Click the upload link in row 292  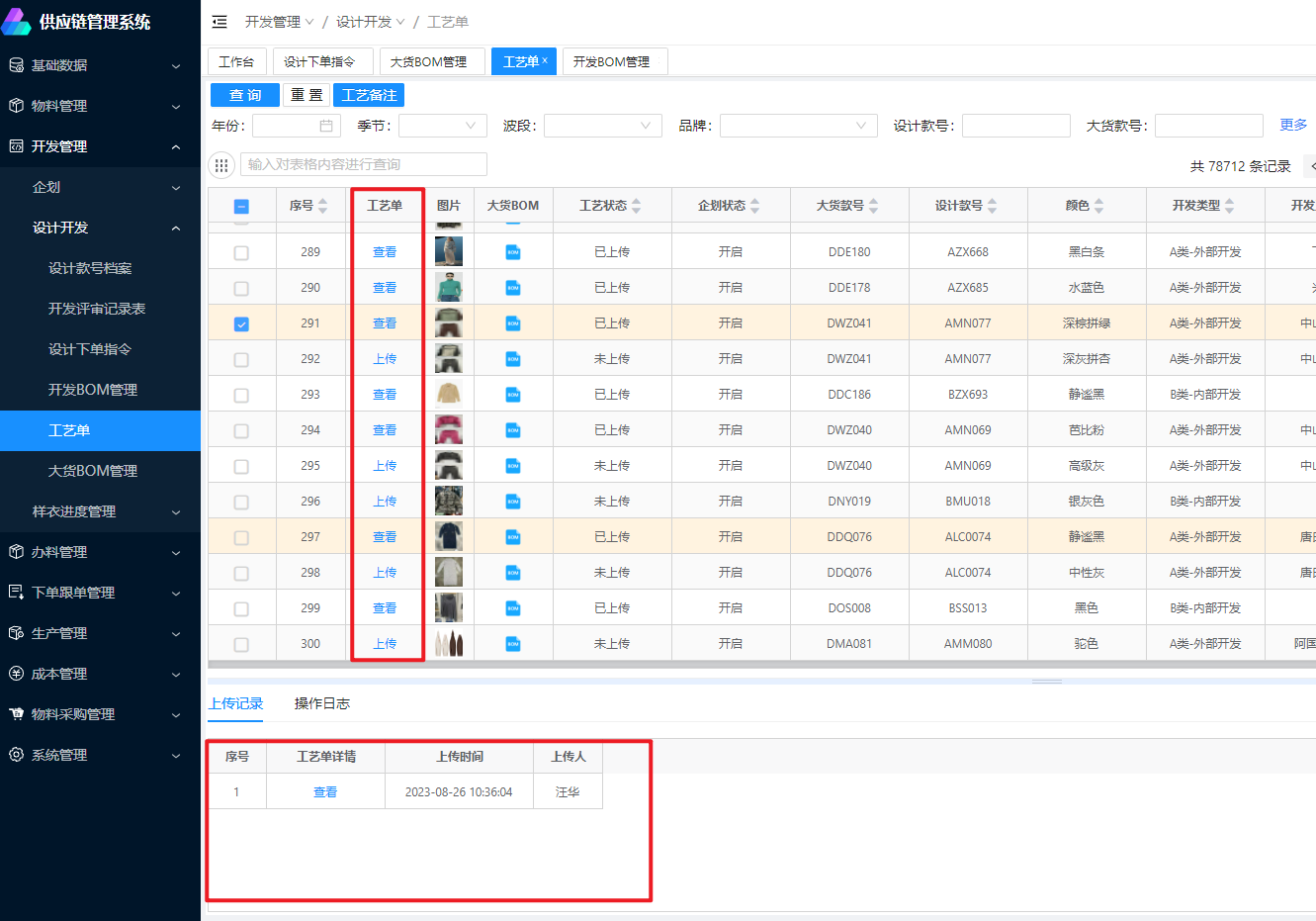click(x=385, y=359)
